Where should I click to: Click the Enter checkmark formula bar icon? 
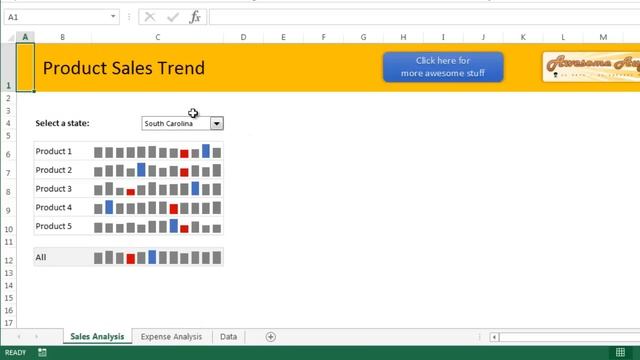pyautogui.click(x=173, y=17)
